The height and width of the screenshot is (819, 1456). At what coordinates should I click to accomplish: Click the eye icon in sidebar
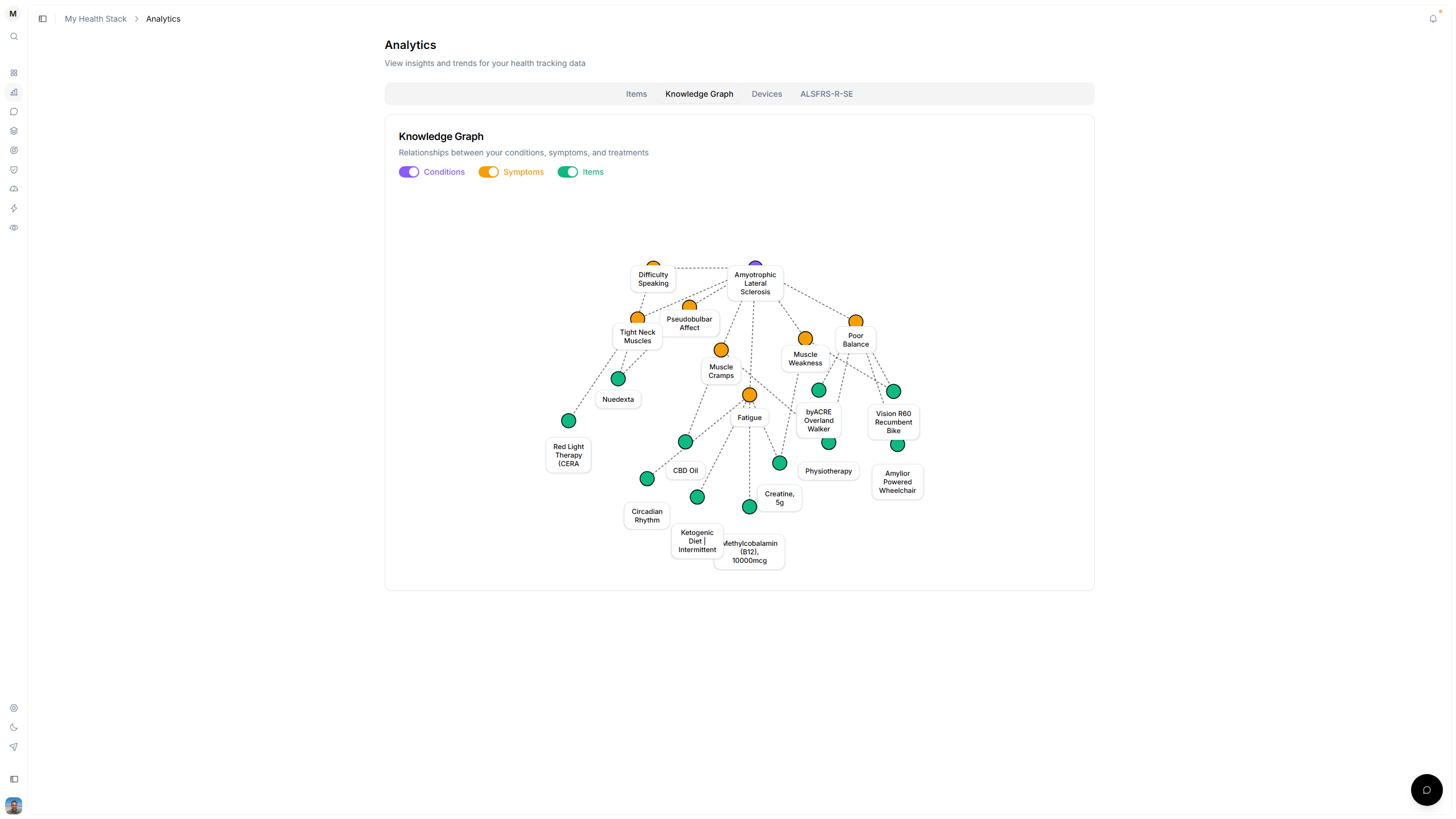14,228
